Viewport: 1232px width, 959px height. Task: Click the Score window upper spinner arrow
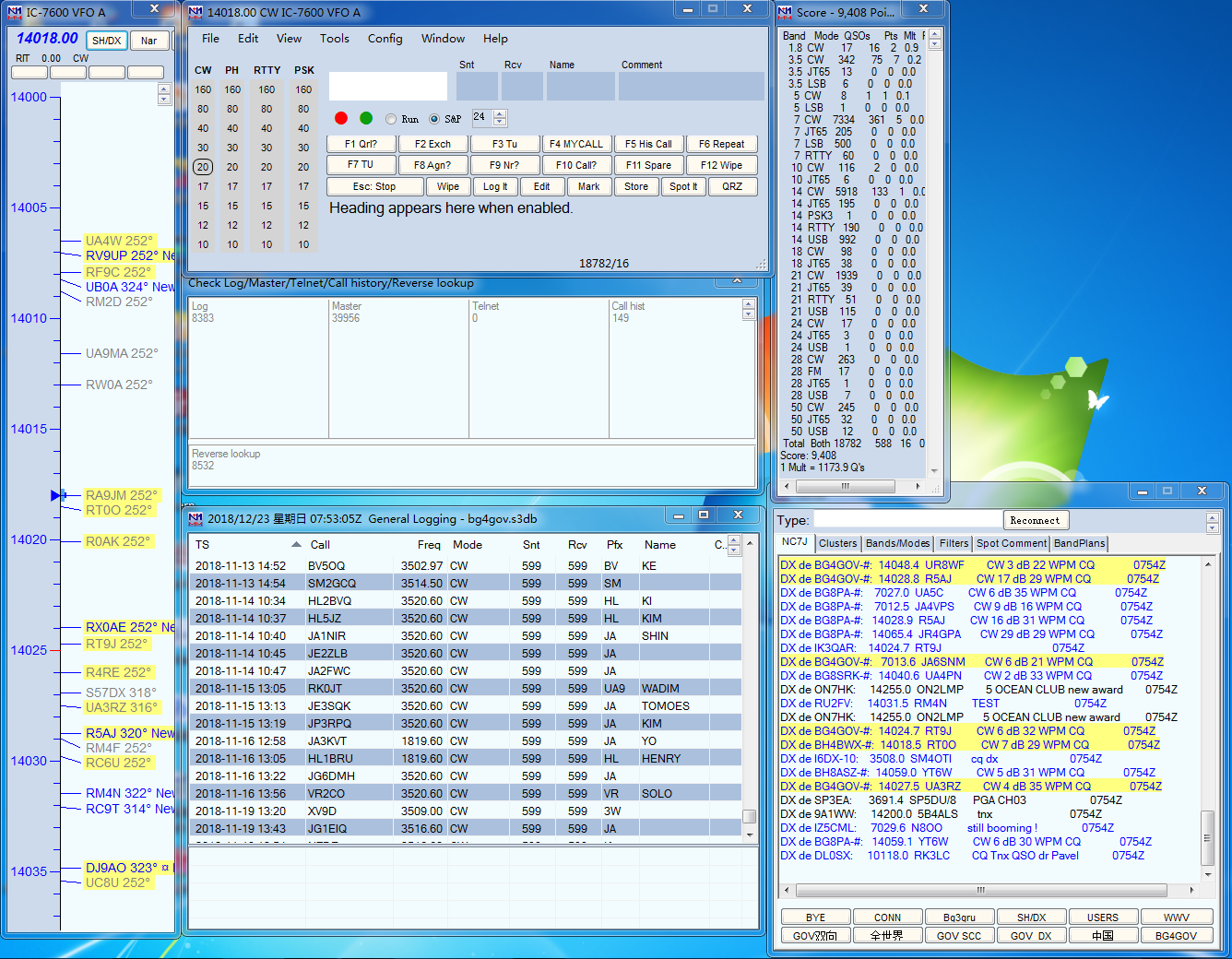(x=935, y=34)
